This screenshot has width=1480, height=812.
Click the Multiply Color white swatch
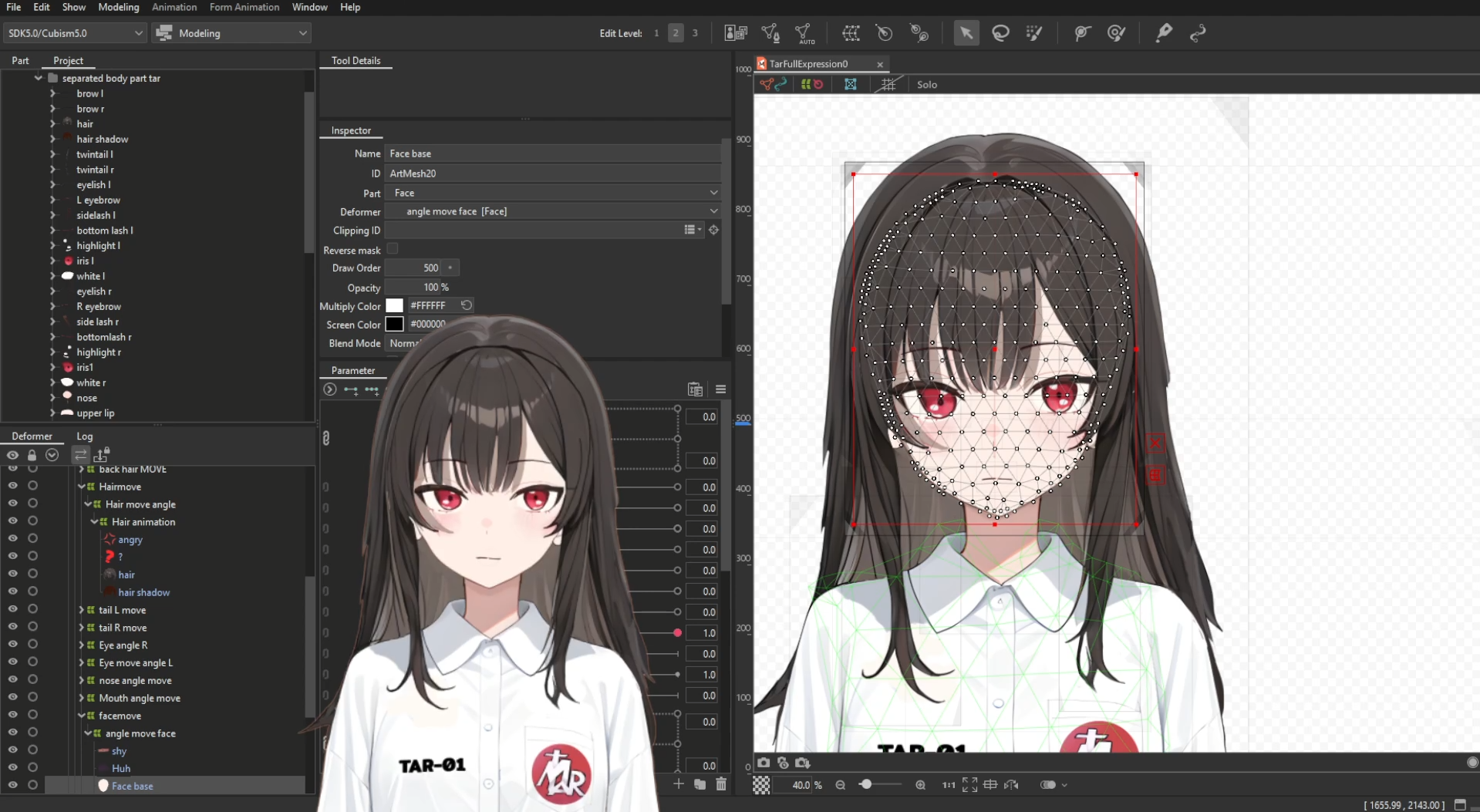396,305
